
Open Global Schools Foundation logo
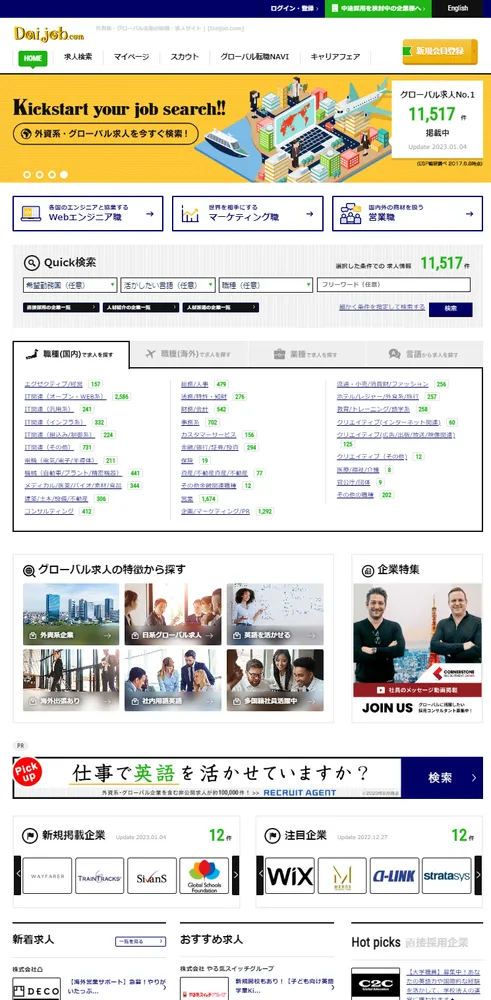204,876
